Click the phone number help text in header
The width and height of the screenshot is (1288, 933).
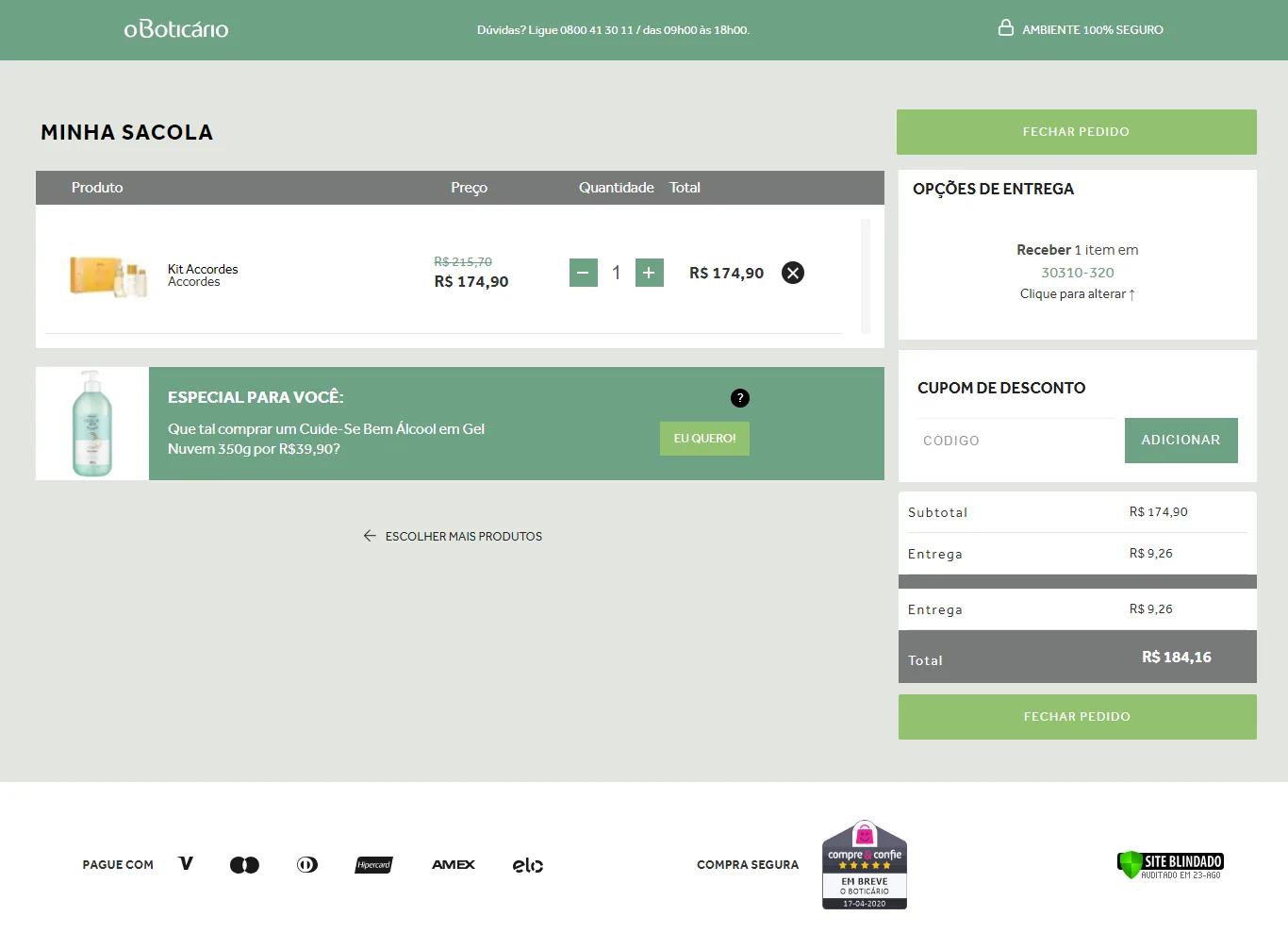(613, 30)
